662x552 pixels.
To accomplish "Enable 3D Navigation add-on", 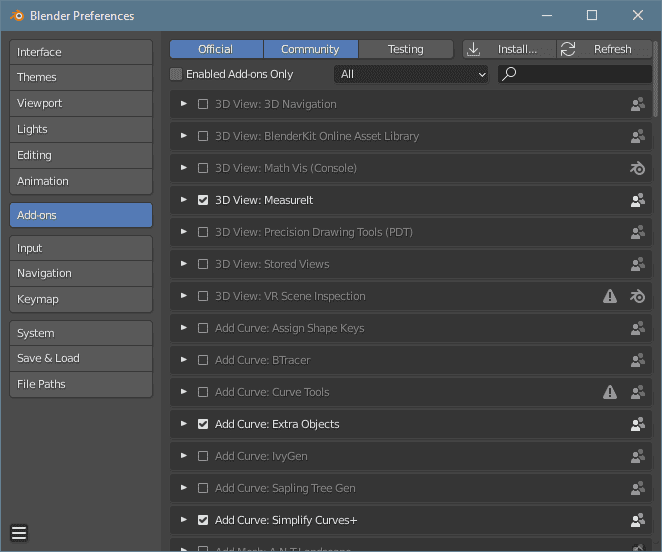I will (203, 104).
